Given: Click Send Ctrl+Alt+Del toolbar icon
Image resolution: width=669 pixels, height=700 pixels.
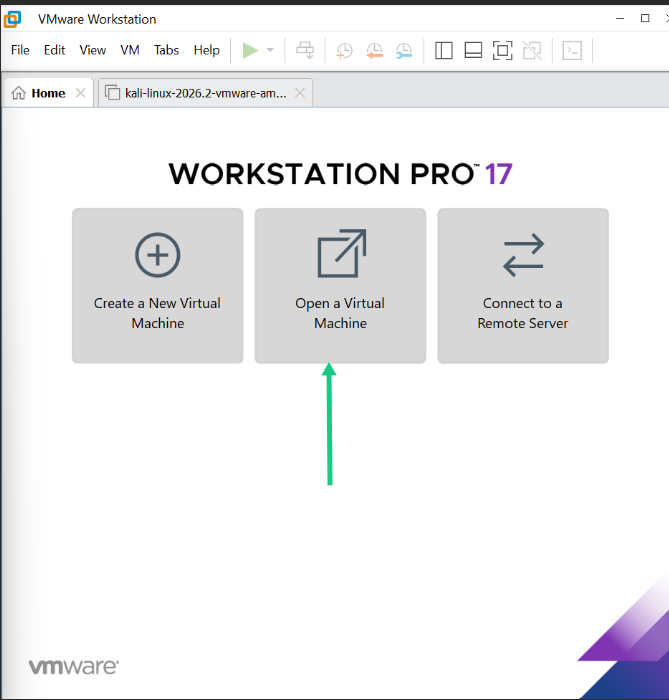Looking at the screenshot, I should [305, 50].
